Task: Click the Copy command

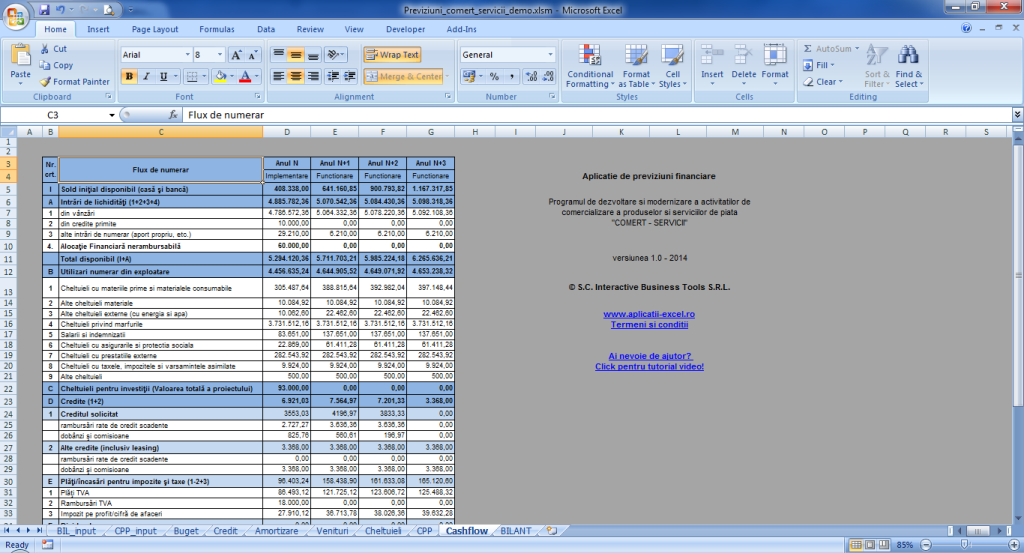Action: [x=56, y=65]
